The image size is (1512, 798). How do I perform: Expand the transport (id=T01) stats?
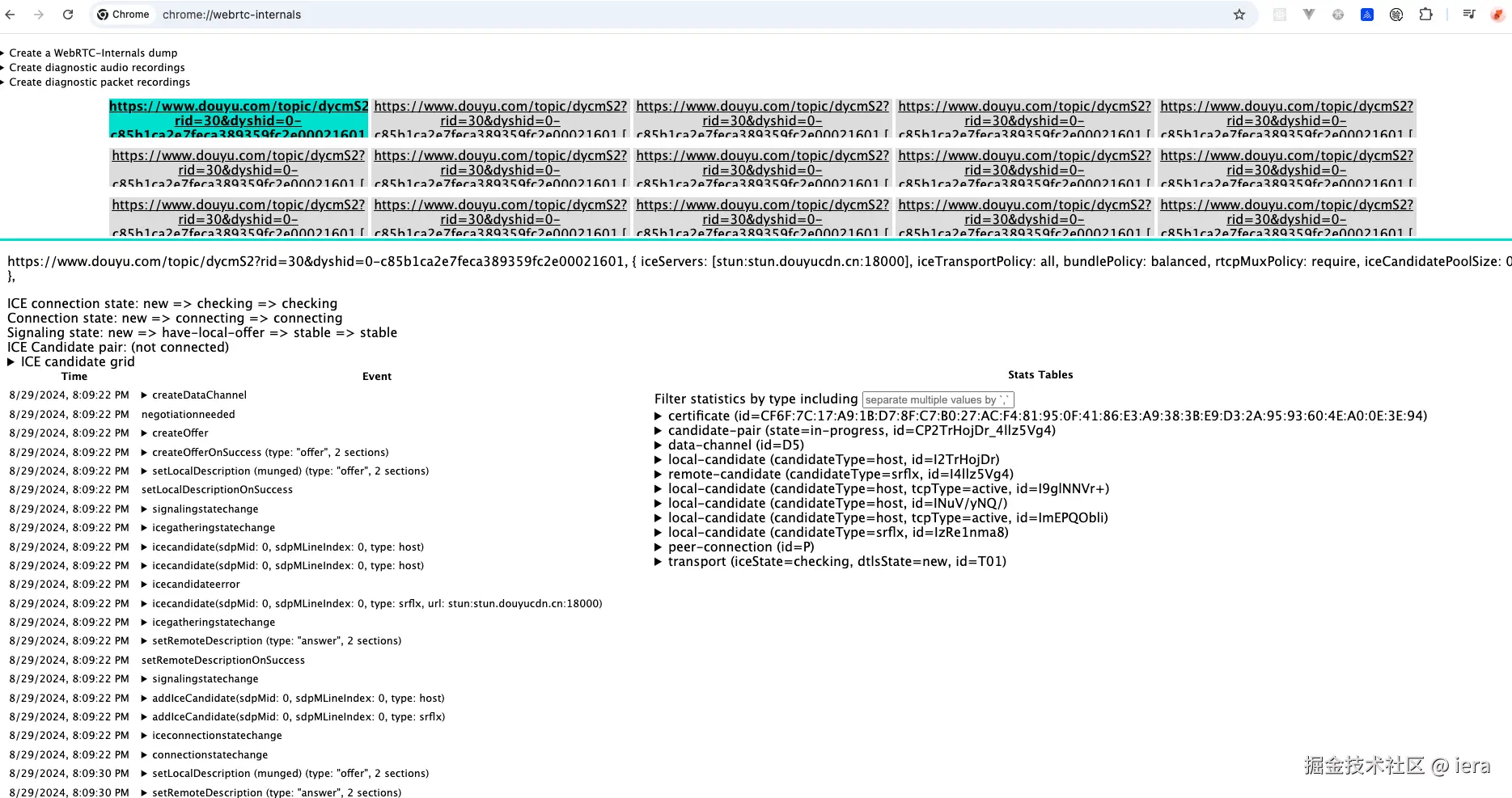[x=830, y=562]
